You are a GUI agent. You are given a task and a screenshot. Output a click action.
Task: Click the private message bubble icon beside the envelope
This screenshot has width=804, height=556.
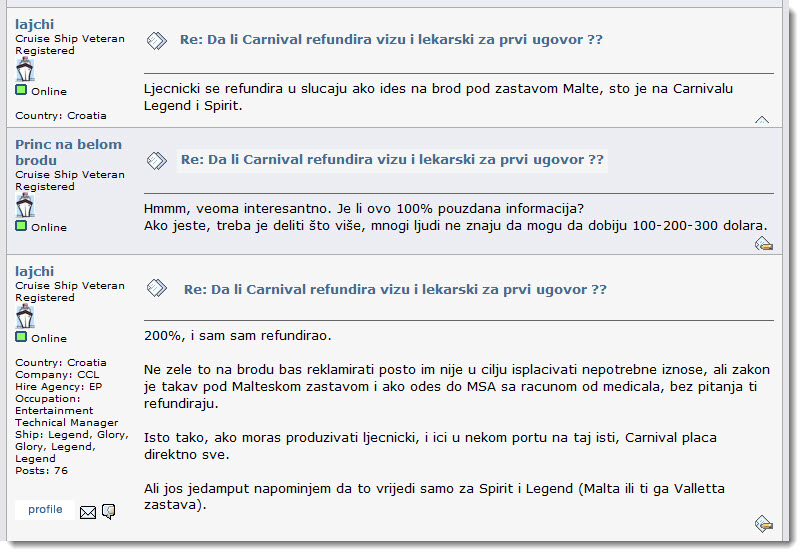tap(108, 511)
